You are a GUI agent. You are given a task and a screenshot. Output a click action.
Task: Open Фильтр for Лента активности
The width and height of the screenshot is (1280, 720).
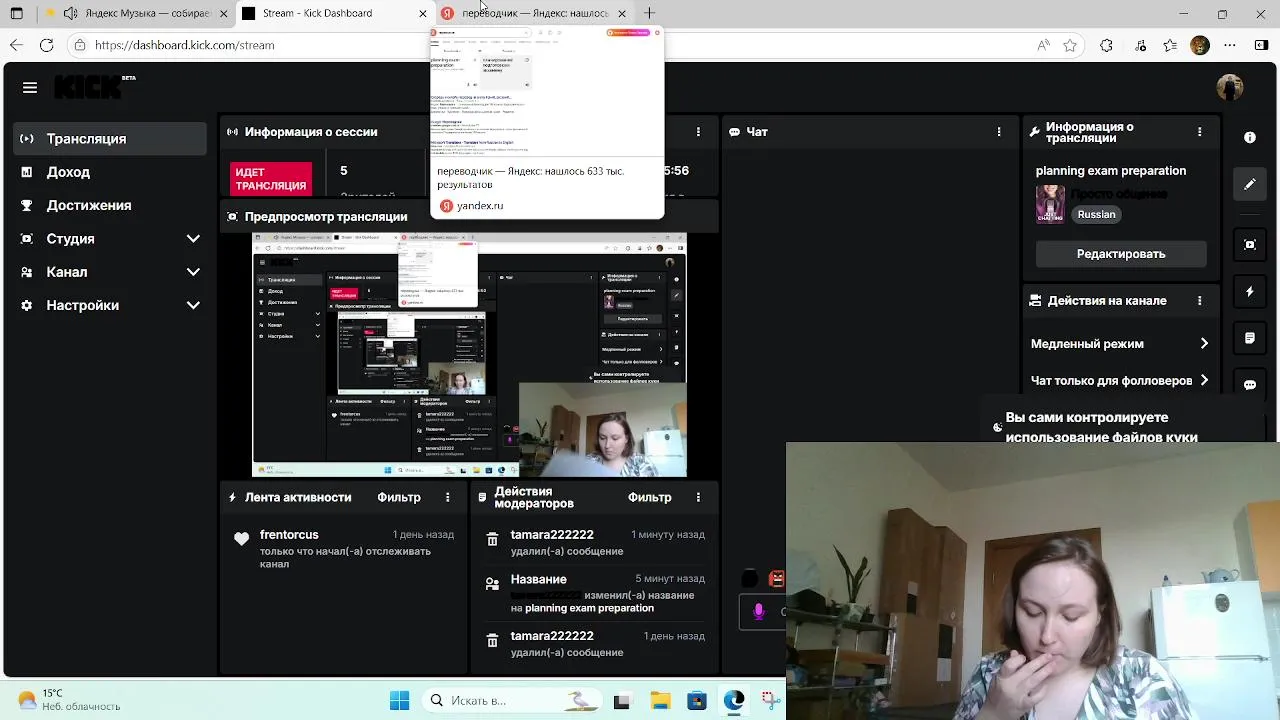click(399, 497)
